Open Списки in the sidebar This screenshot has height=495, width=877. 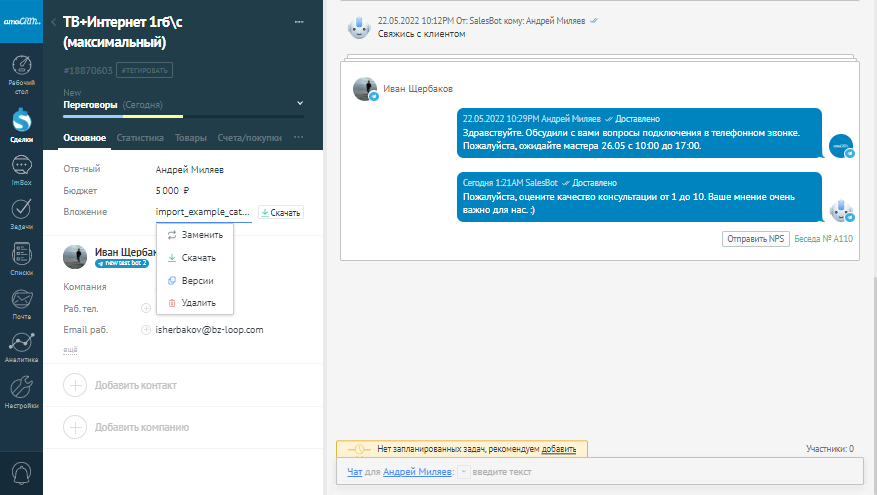pyautogui.click(x=21, y=258)
